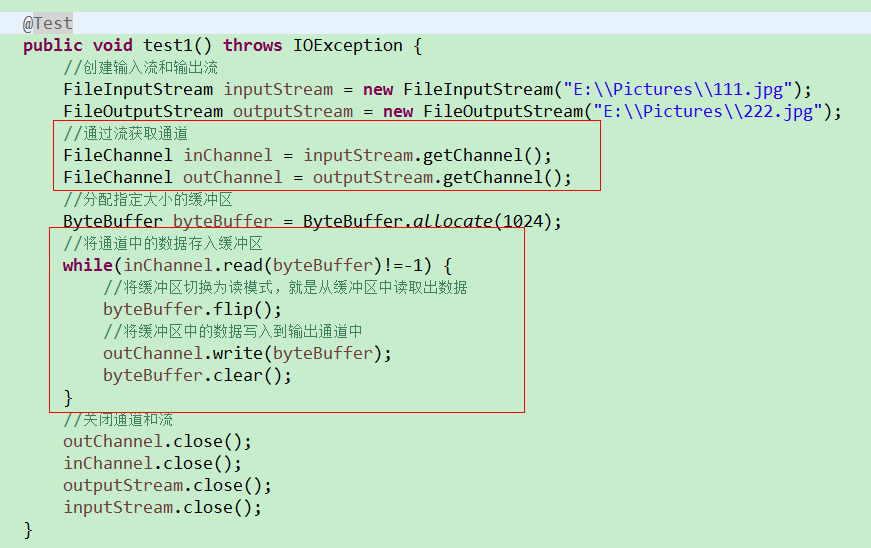The height and width of the screenshot is (548, 871).
Task: Click the "E:\\Pictures\\222.jpg" string literal
Action: 707,112
